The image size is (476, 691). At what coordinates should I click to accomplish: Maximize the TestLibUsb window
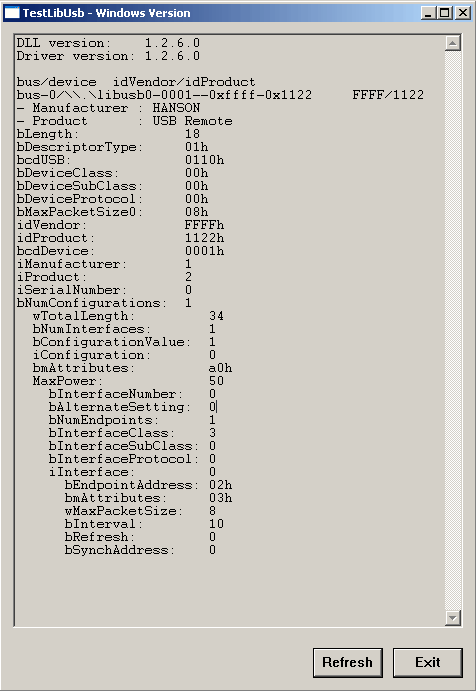(444, 13)
